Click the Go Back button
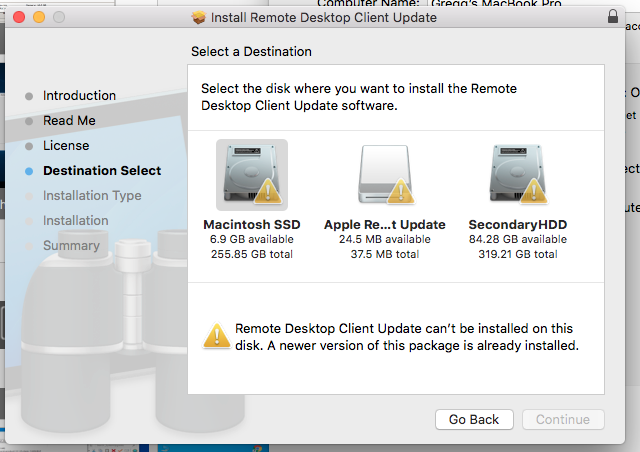Screen dimensions: 640x452 click(474, 419)
